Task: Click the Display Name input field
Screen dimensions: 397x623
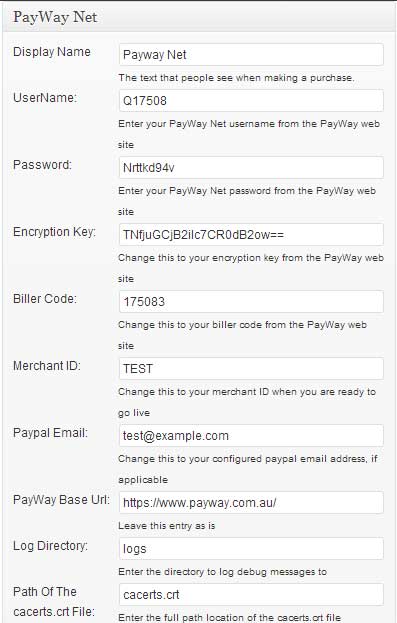Action: (x=251, y=55)
